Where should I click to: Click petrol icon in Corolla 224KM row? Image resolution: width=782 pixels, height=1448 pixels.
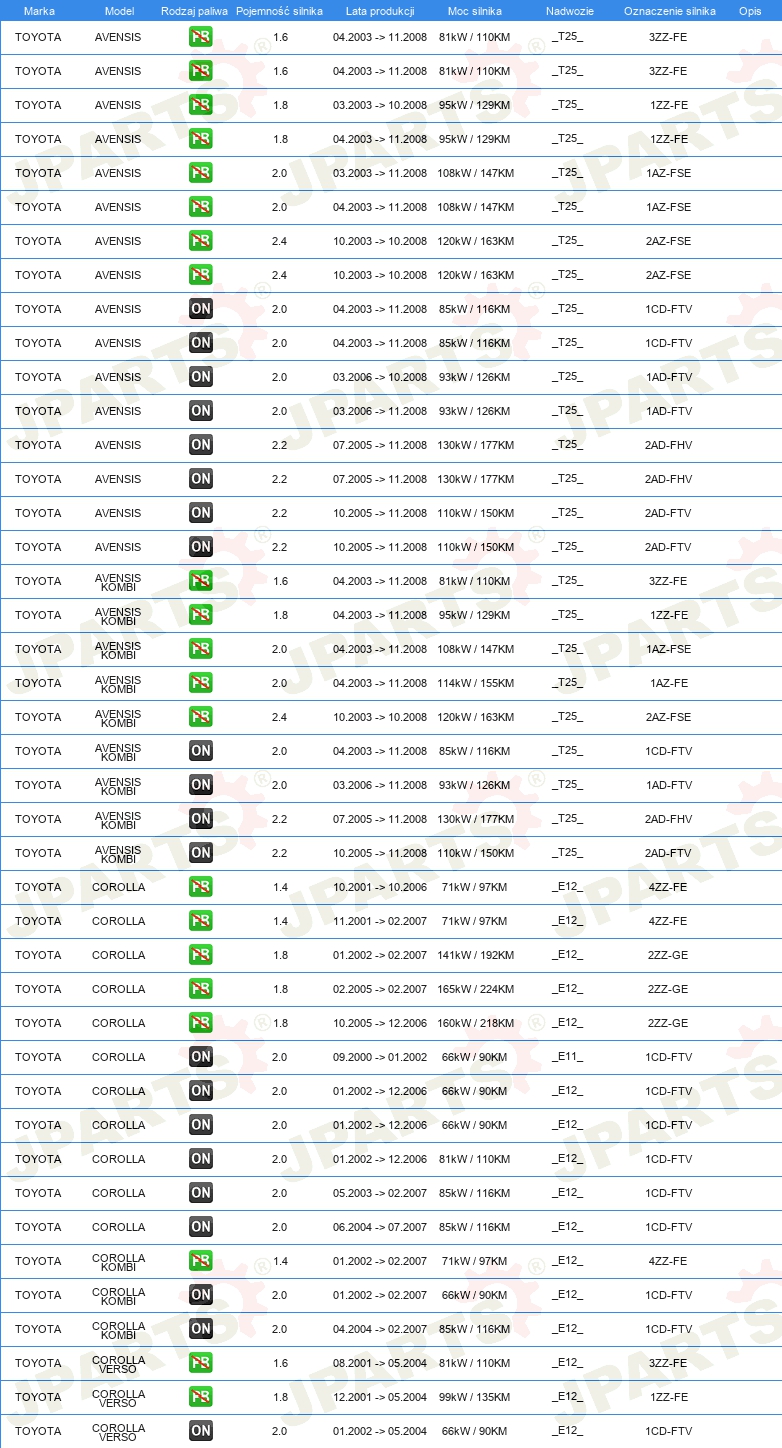(x=201, y=989)
